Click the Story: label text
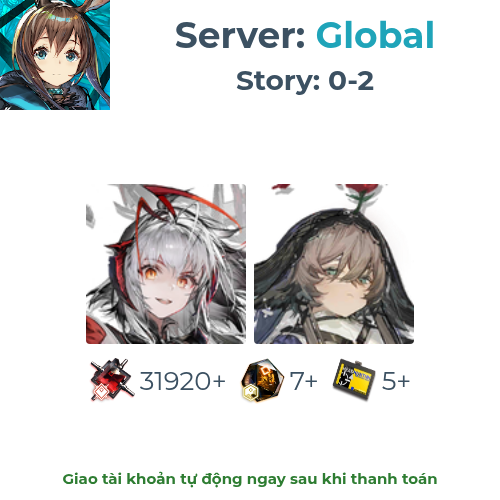The image size is (500, 500). (278, 81)
